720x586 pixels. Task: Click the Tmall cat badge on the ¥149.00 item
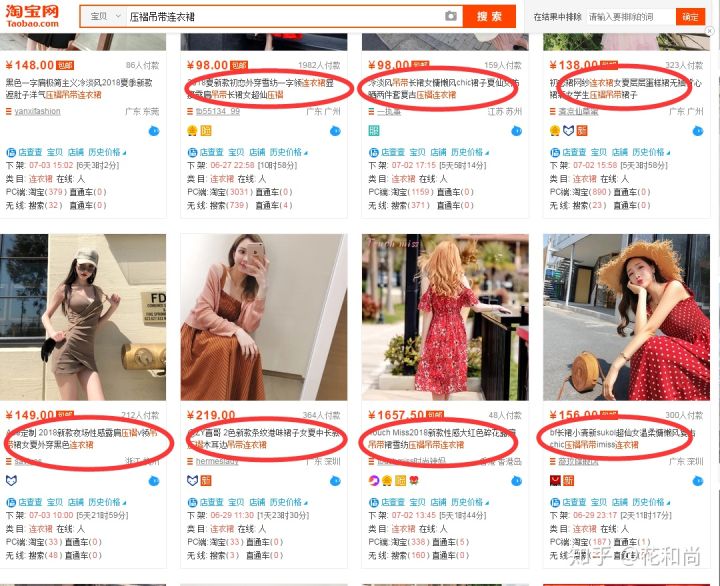tap(11, 481)
